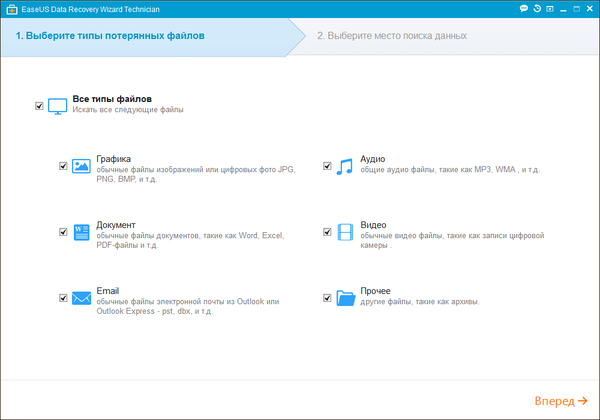Click the history clock icon in title bar
This screenshot has height=420, width=600.
click(537, 8)
